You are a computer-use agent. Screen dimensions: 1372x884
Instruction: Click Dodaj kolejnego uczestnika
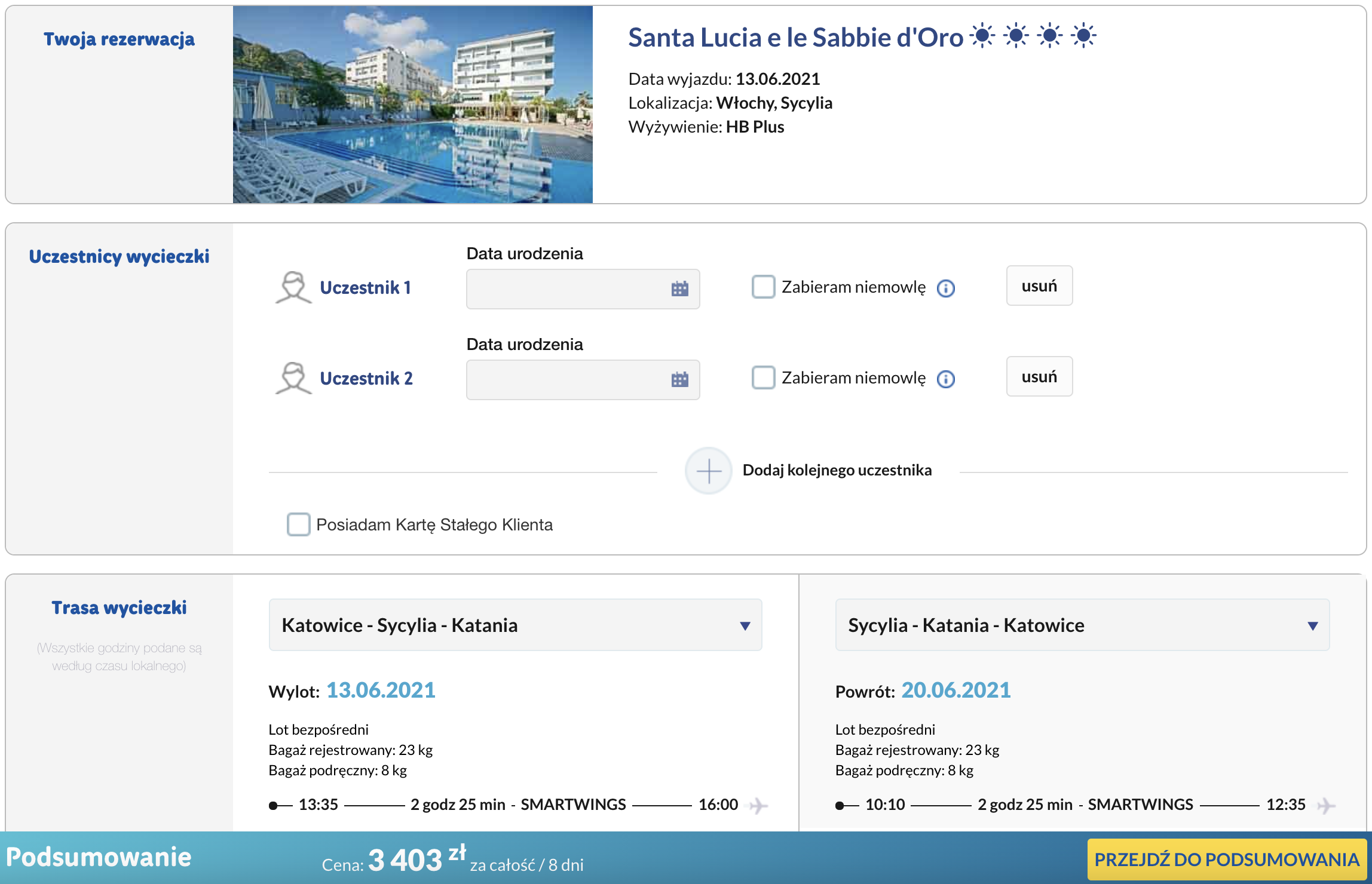pyautogui.click(x=837, y=470)
